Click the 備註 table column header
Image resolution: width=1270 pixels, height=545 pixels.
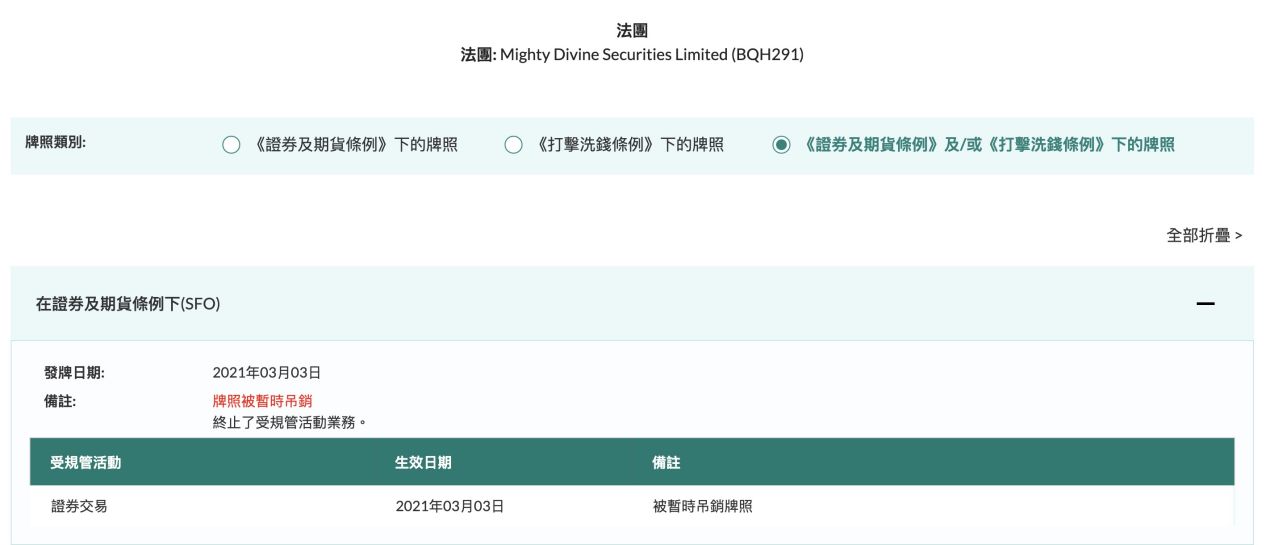click(667, 463)
